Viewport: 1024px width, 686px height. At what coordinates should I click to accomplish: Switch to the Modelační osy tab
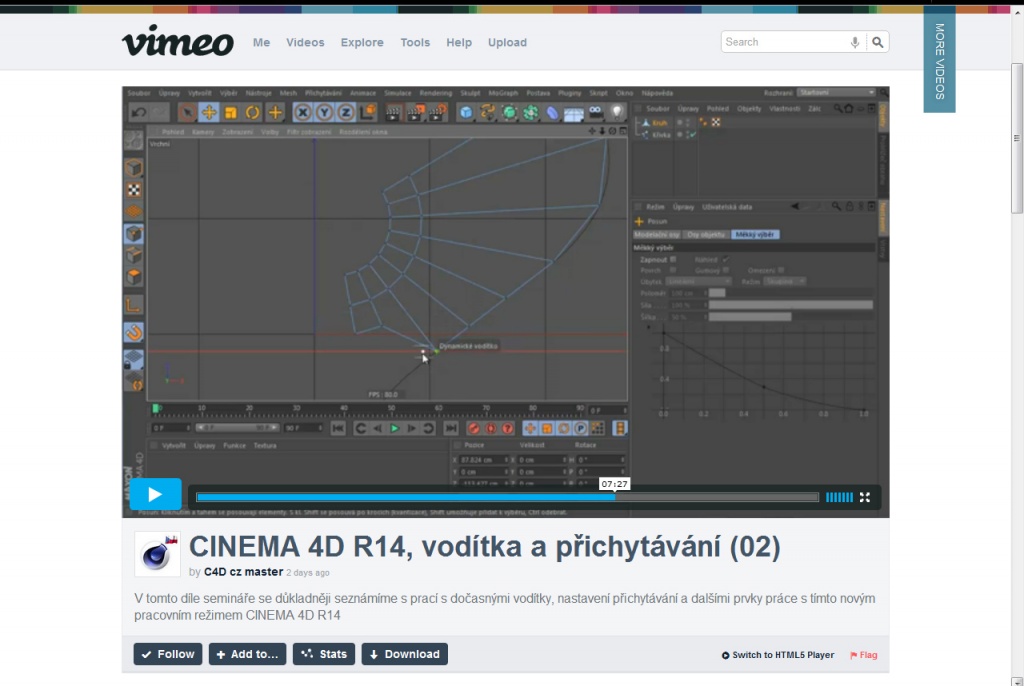(657, 235)
